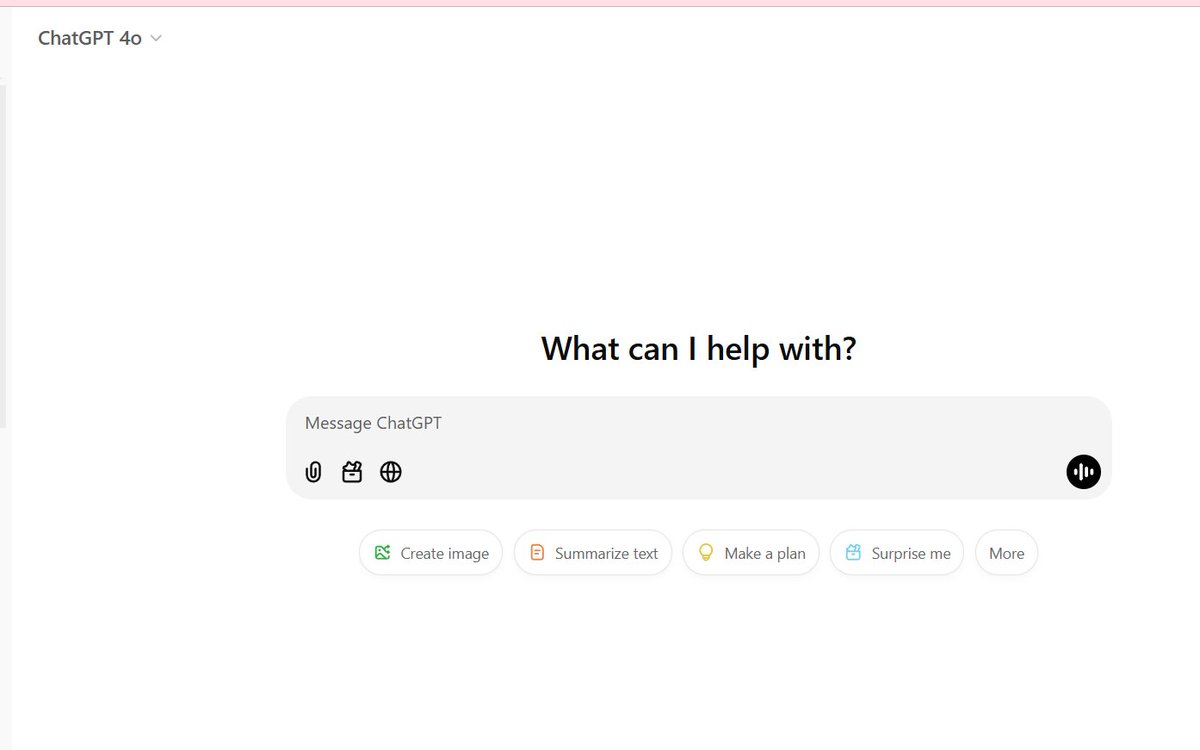Choose the Surprise me suggestion
Viewport: 1200px width, 750px height.
pos(897,553)
